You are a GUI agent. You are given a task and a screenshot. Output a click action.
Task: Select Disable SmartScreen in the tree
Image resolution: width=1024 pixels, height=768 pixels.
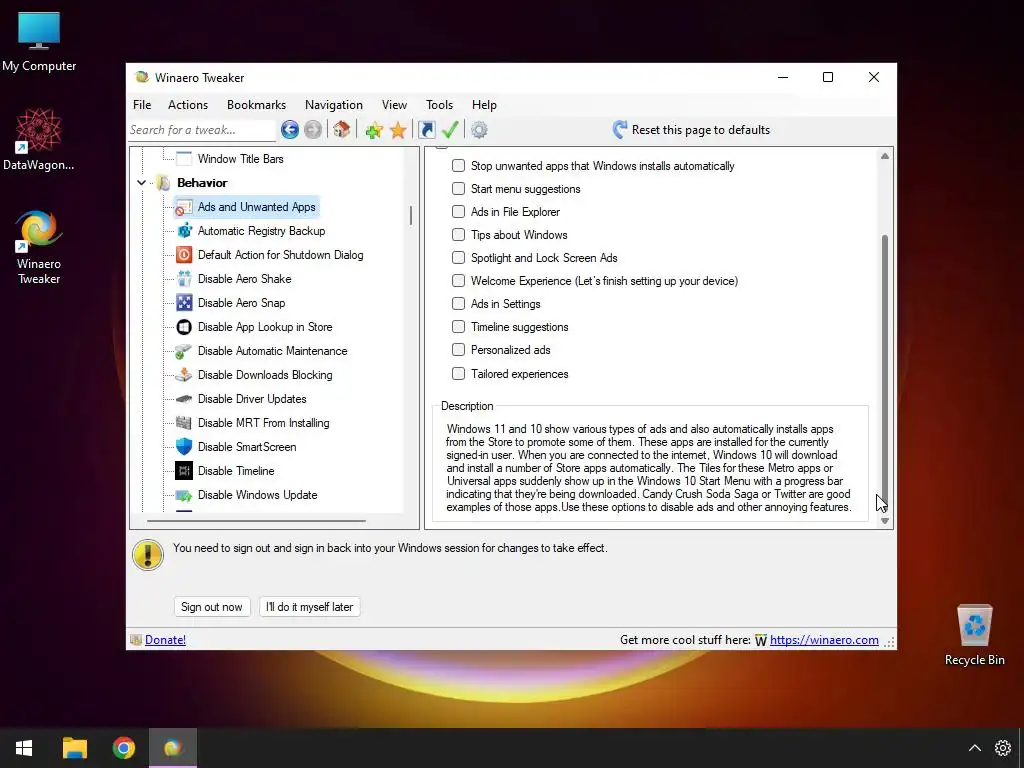point(247,447)
